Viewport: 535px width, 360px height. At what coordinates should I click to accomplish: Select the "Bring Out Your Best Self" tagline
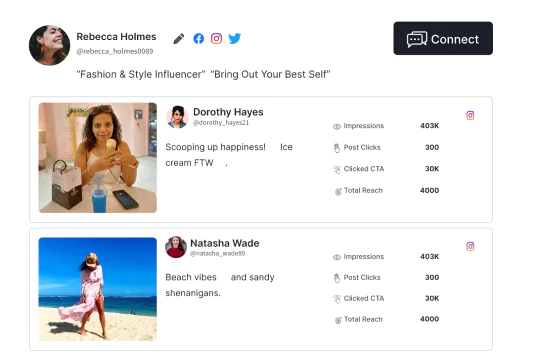(271, 74)
